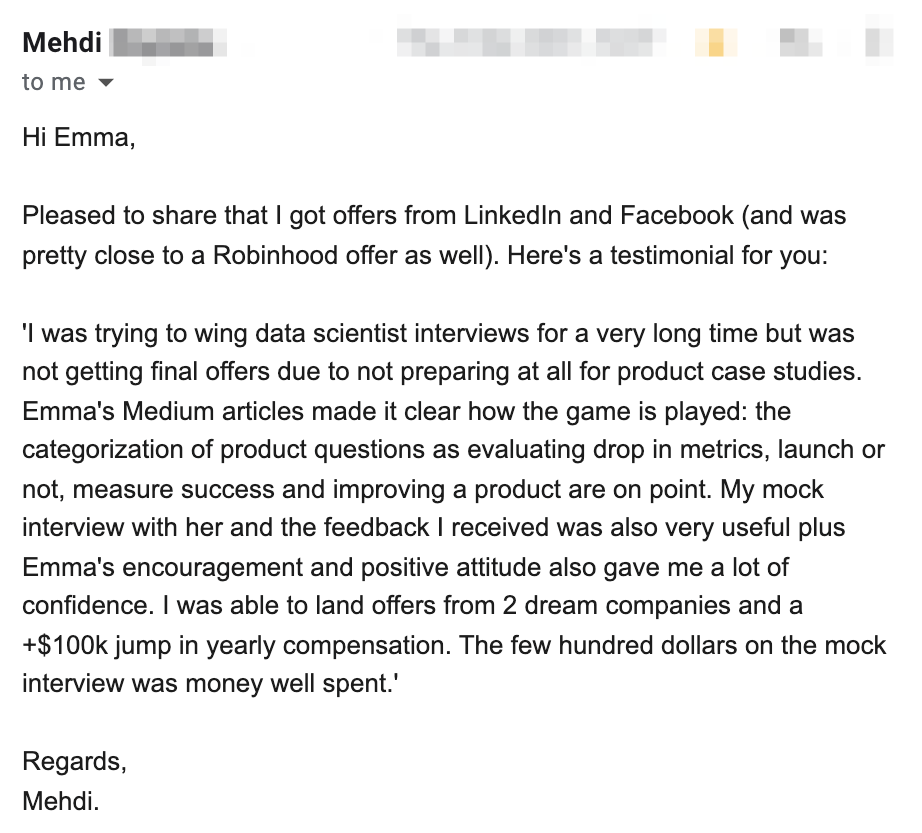Click the pixelated reply icon beside the star
The width and height of the screenshot is (922, 833).
[800, 42]
